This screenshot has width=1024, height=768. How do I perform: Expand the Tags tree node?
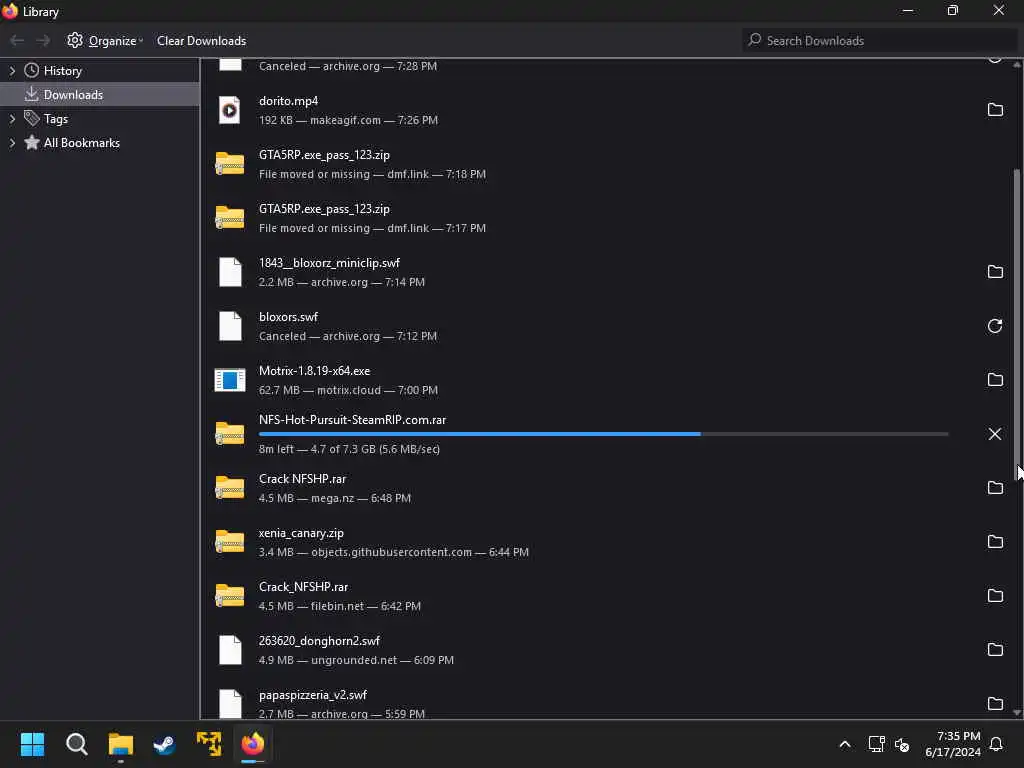[x=12, y=119]
